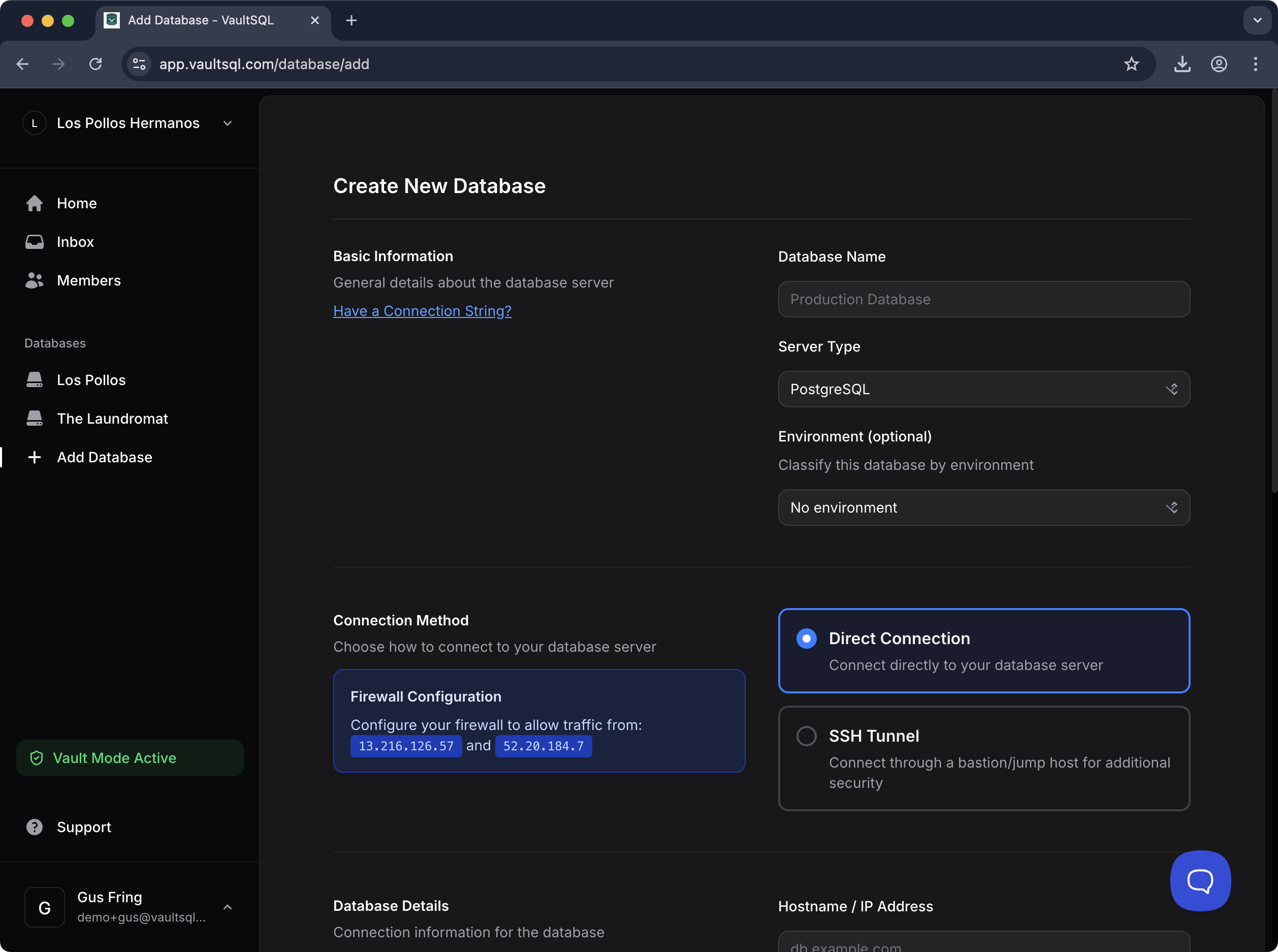Click the Support question mark icon
This screenshot has height=952, width=1278.
(x=35, y=827)
